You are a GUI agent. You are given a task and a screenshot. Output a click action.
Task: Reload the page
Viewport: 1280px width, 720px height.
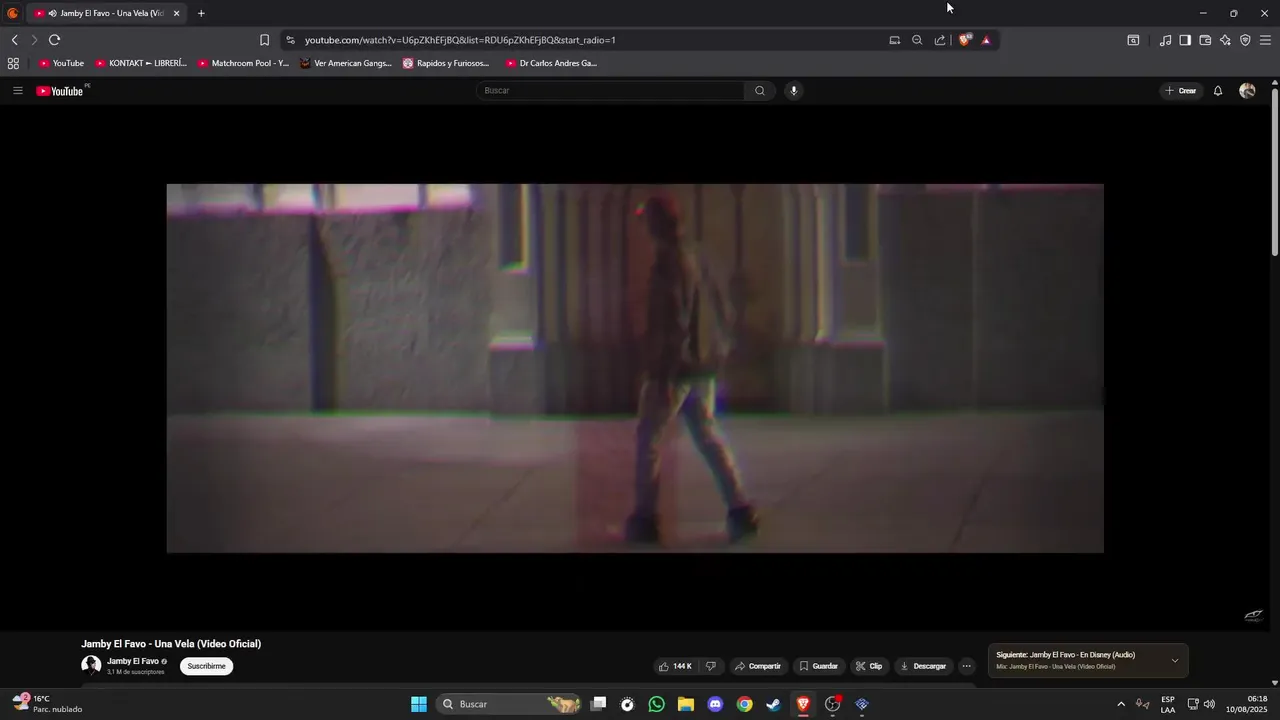(54, 40)
